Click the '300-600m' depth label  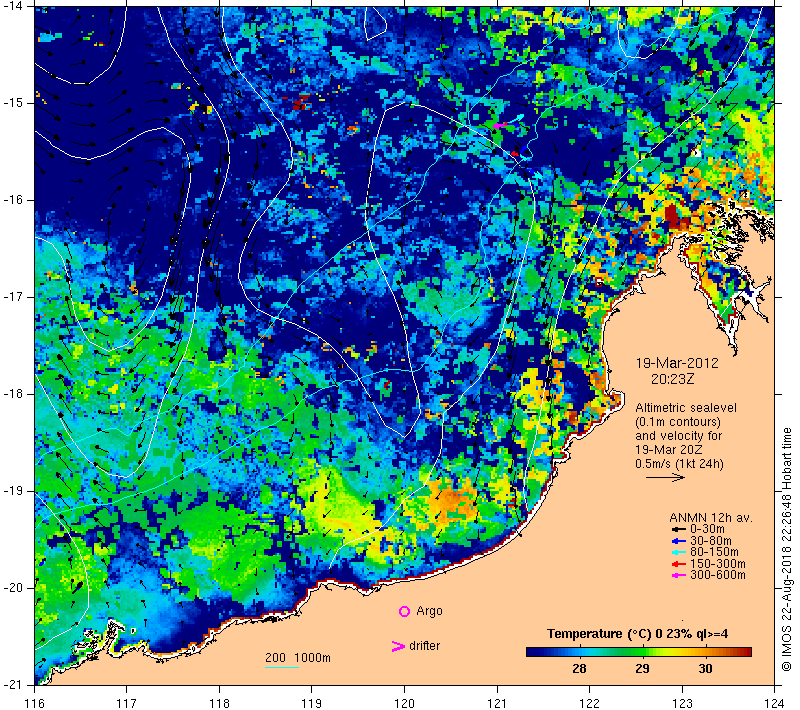click(x=718, y=575)
